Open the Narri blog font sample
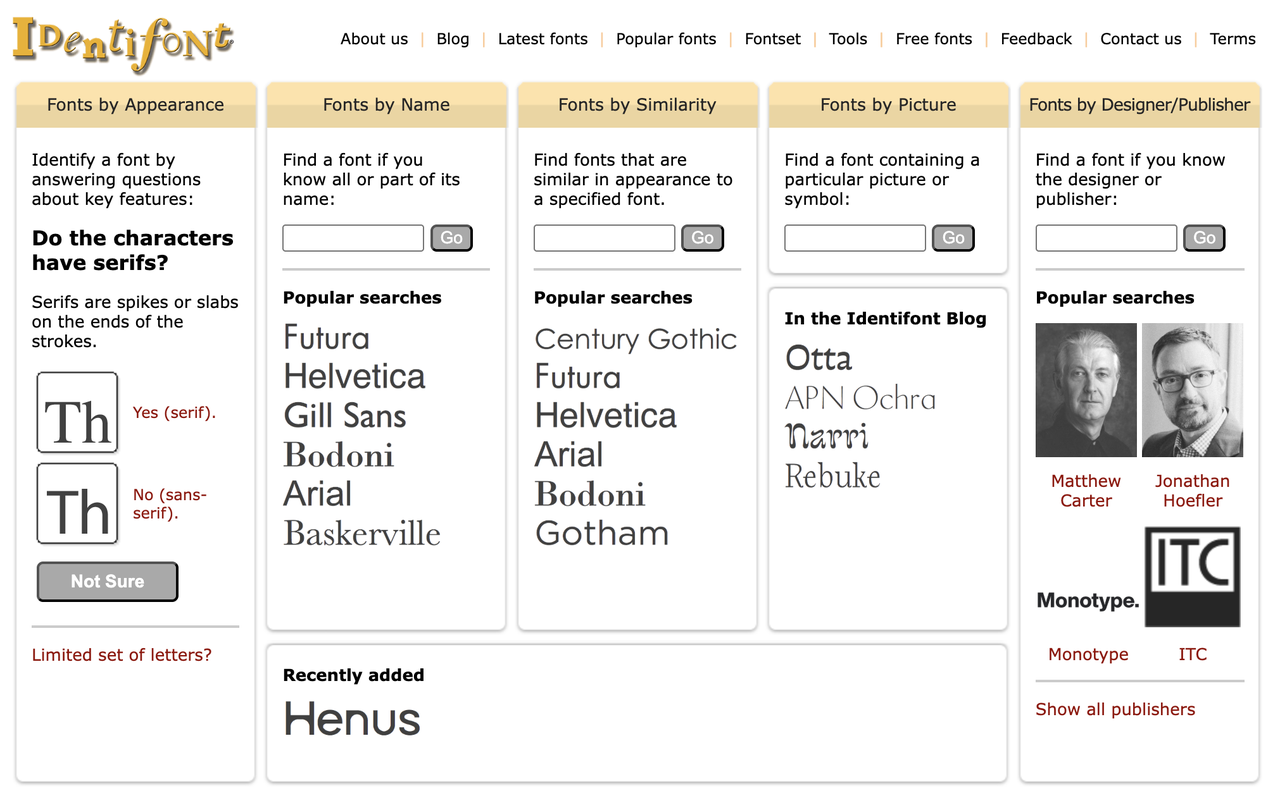Viewport: 1280px width, 798px height. tap(827, 436)
